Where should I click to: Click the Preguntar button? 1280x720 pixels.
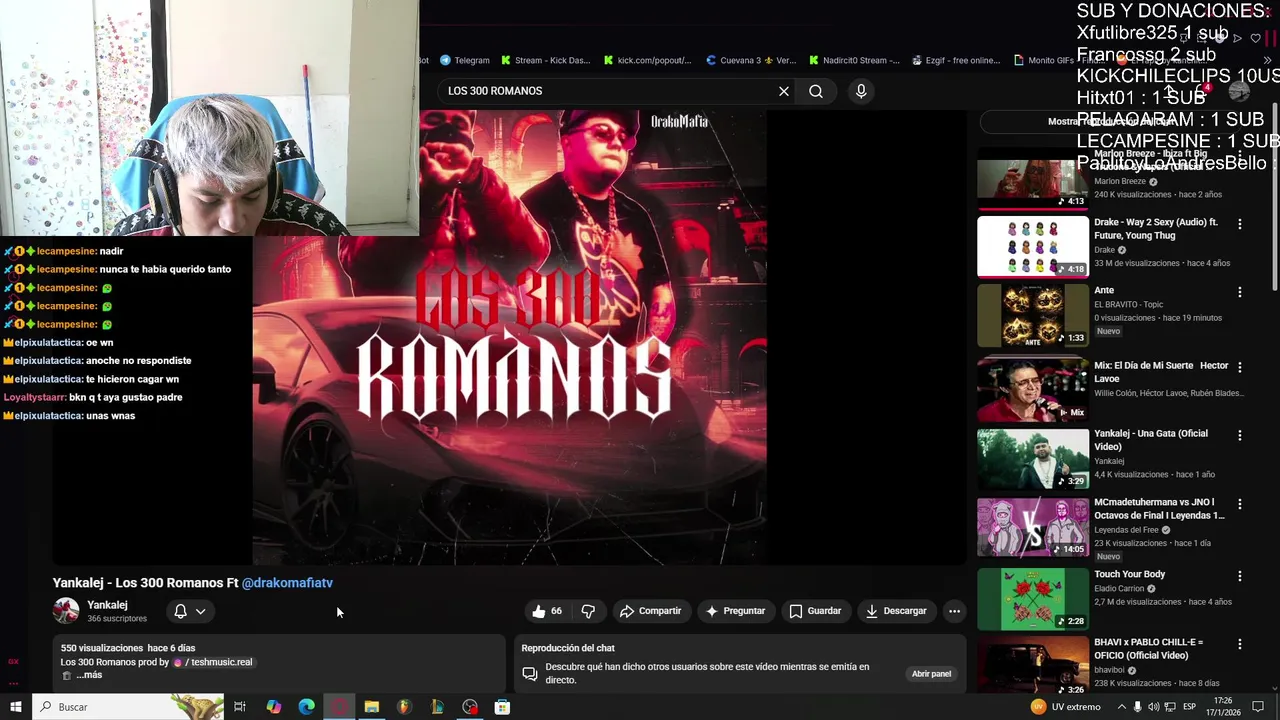pyautogui.click(x=735, y=611)
